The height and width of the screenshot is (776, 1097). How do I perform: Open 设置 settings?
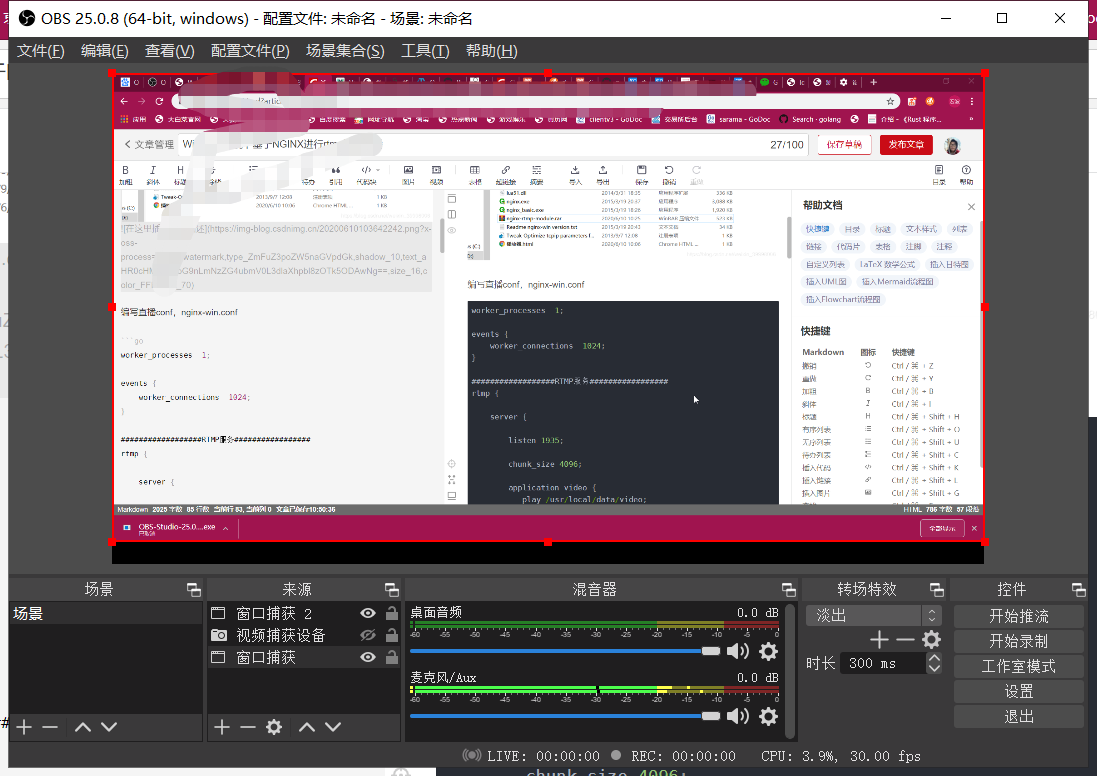click(1019, 691)
